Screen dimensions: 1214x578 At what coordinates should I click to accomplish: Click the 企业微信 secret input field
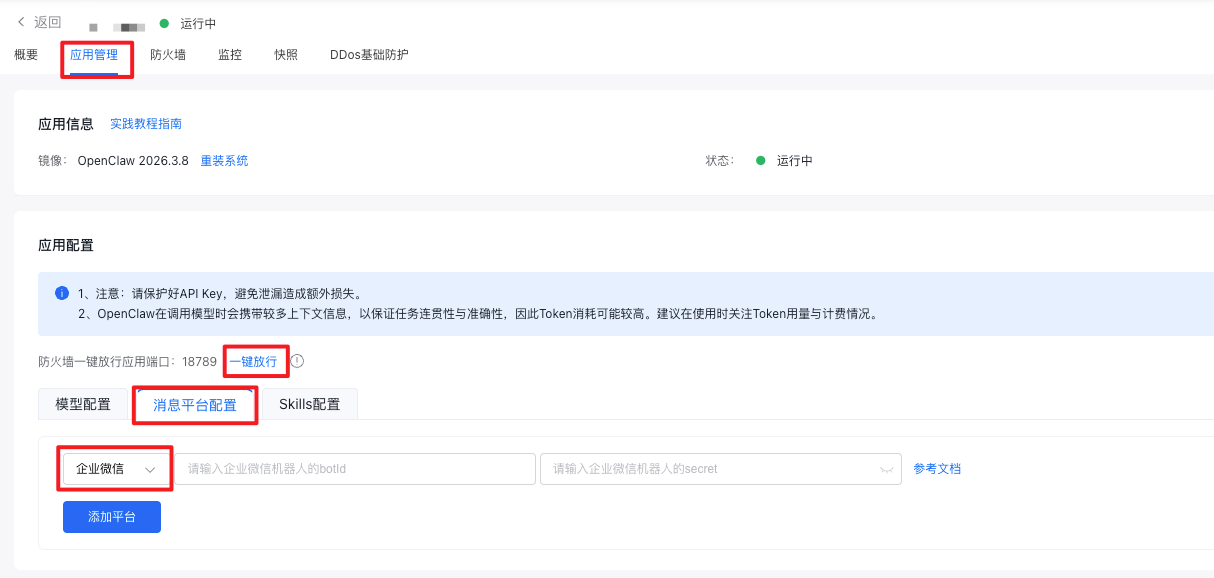click(x=710, y=469)
